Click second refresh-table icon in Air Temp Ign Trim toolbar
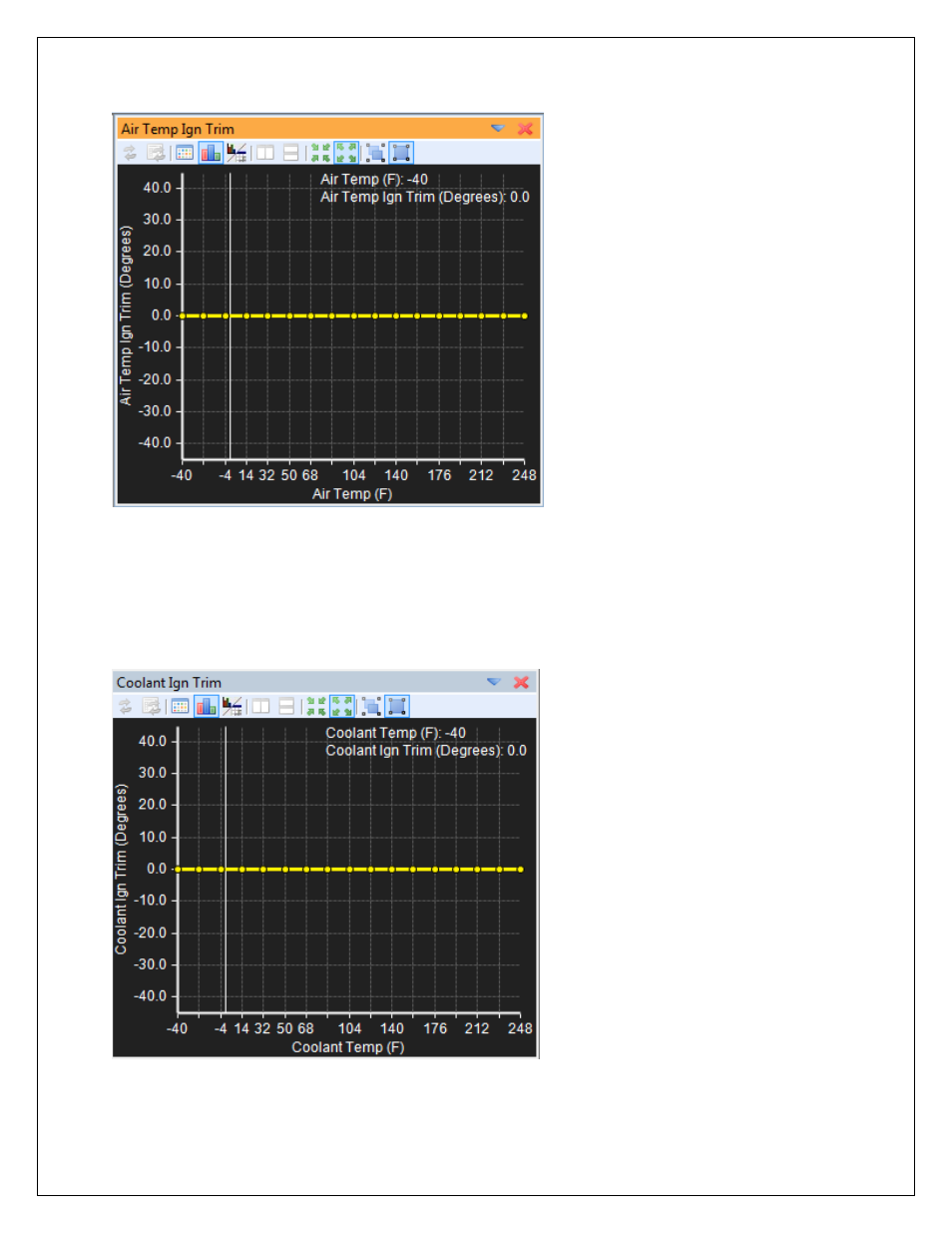This screenshot has height=1233, width=952. 156,153
